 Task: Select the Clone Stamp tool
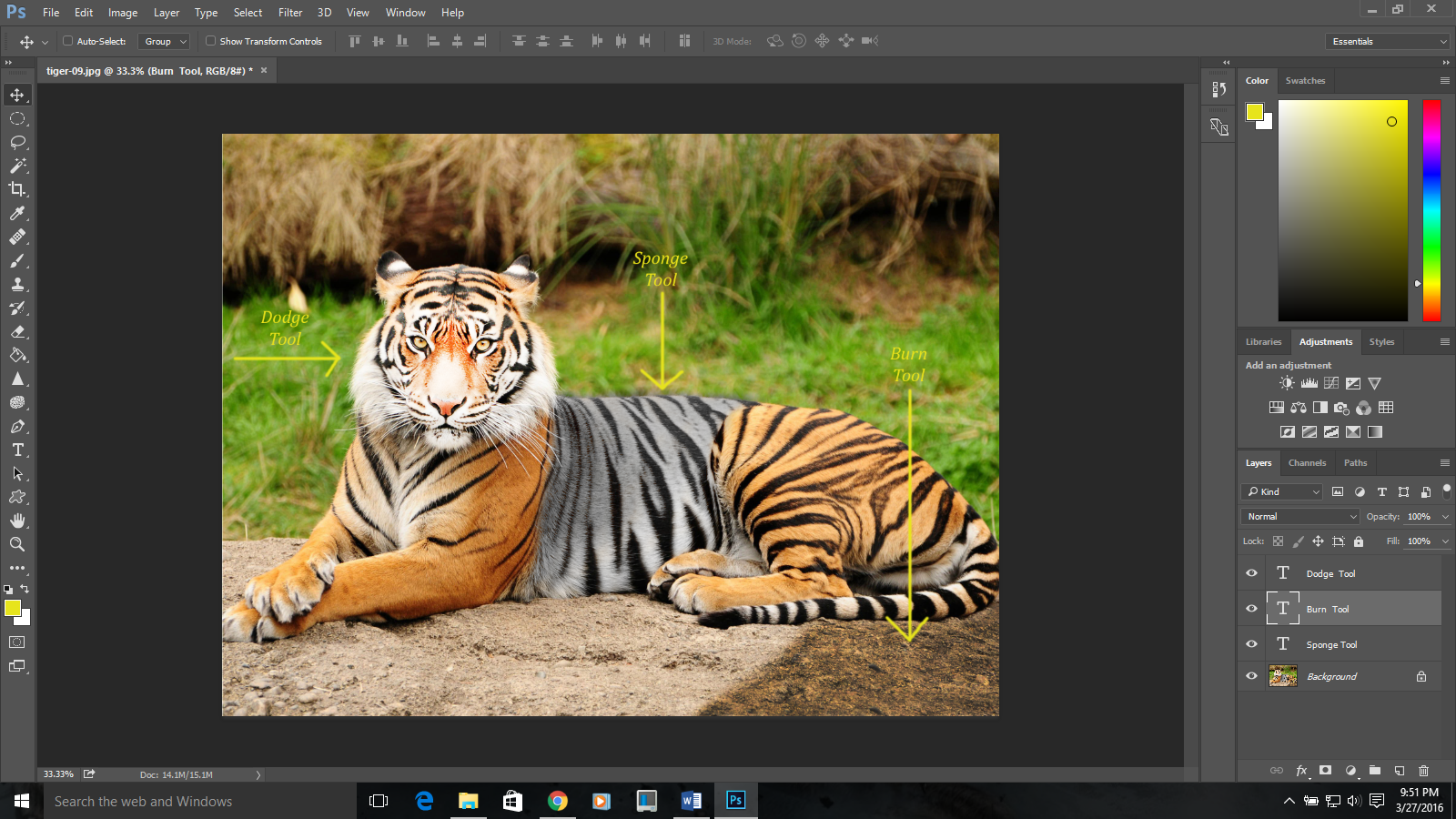click(x=17, y=284)
